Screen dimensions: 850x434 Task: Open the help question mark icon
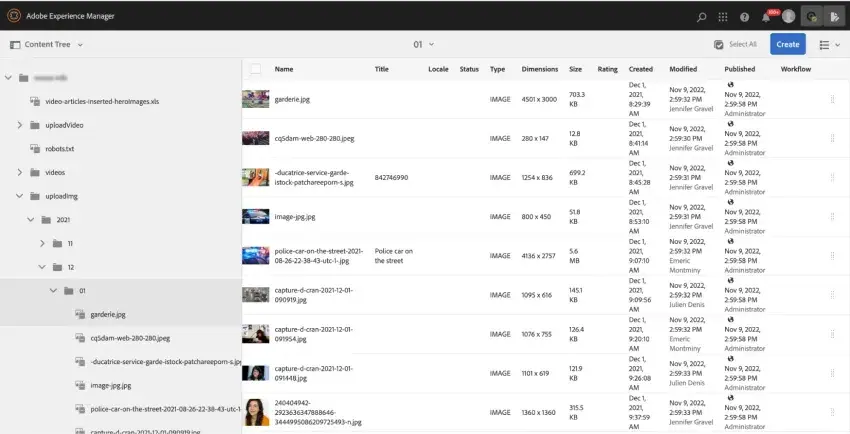coord(744,17)
